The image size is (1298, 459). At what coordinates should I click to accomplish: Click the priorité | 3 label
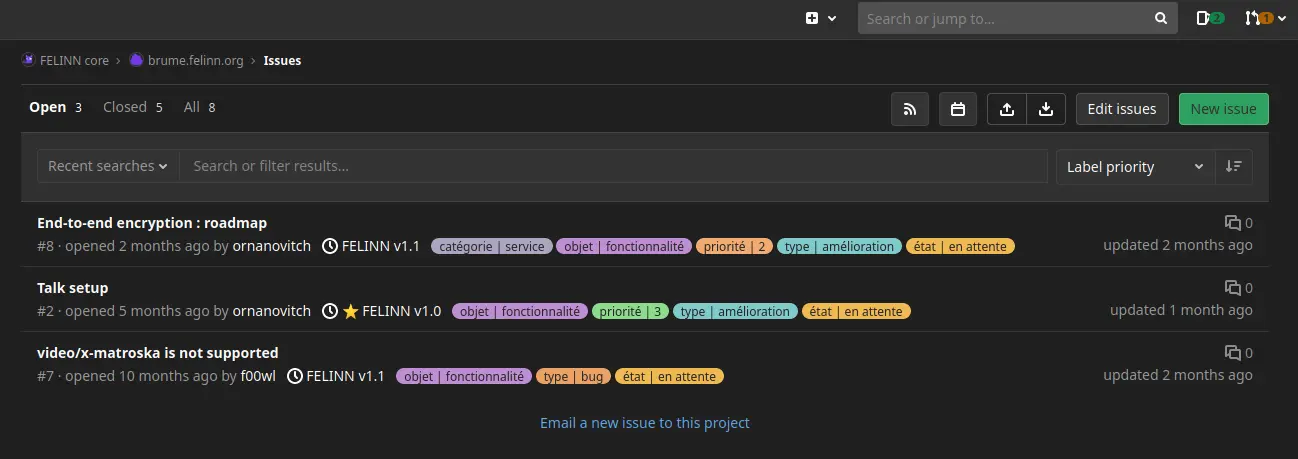pyautogui.click(x=631, y=311)
